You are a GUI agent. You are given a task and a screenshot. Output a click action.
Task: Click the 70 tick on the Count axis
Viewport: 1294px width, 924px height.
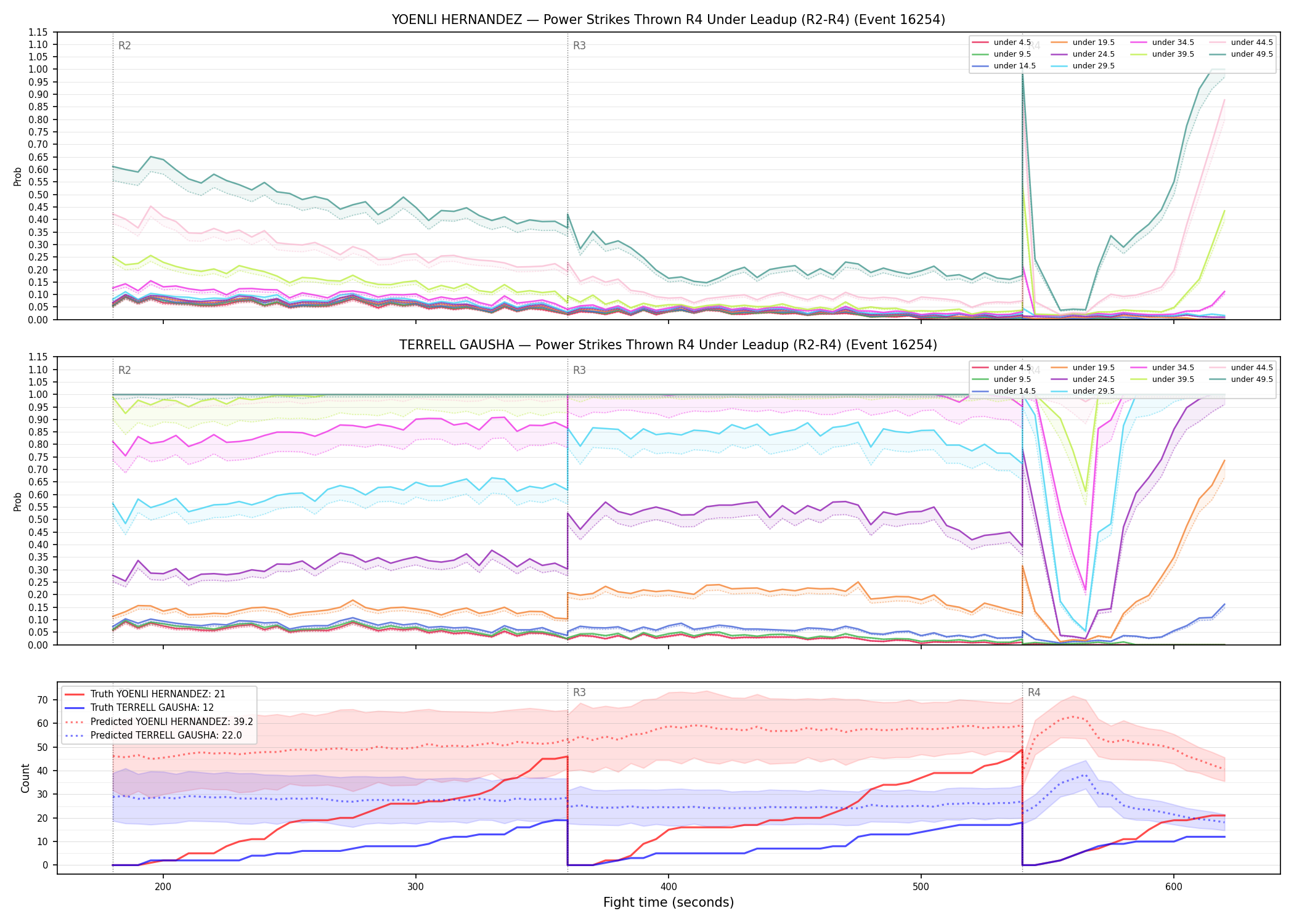(43, 700)
